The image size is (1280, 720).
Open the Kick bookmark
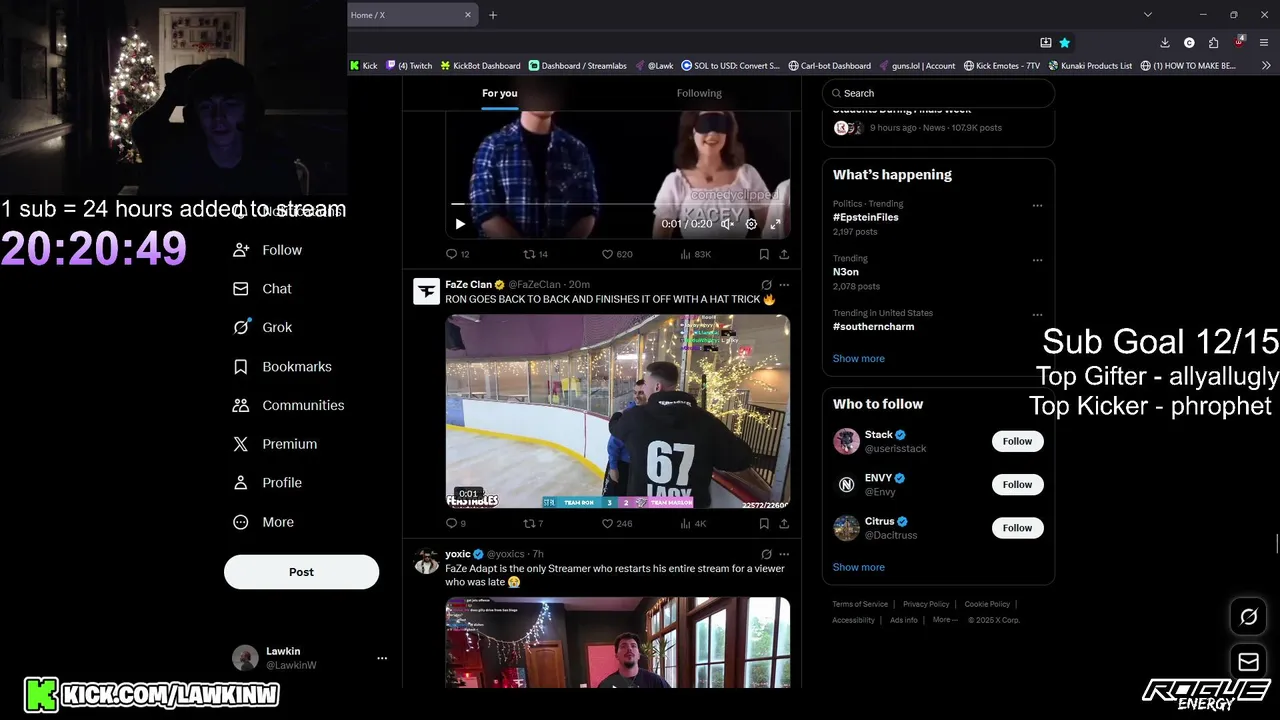click(x=364, y=66)
